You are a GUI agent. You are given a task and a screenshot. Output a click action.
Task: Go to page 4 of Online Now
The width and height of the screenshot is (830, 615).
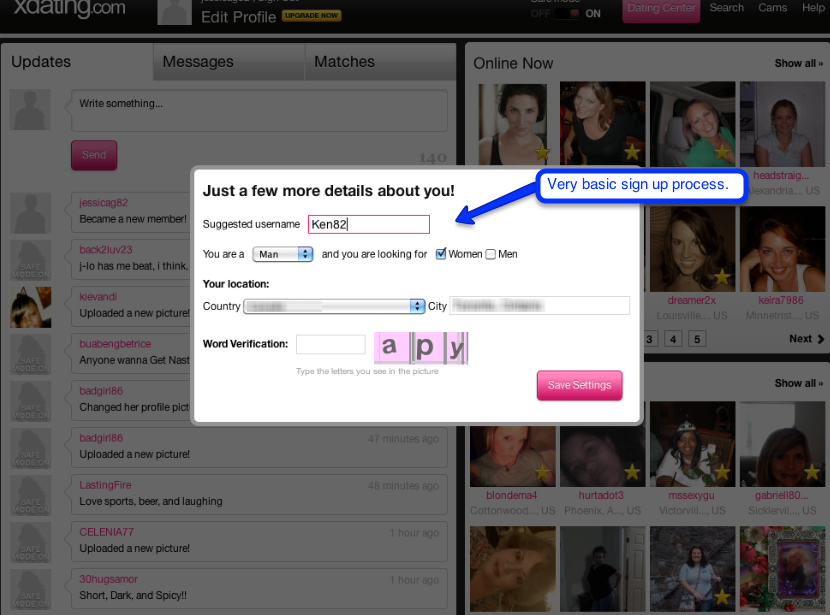(x=673, y=339)
